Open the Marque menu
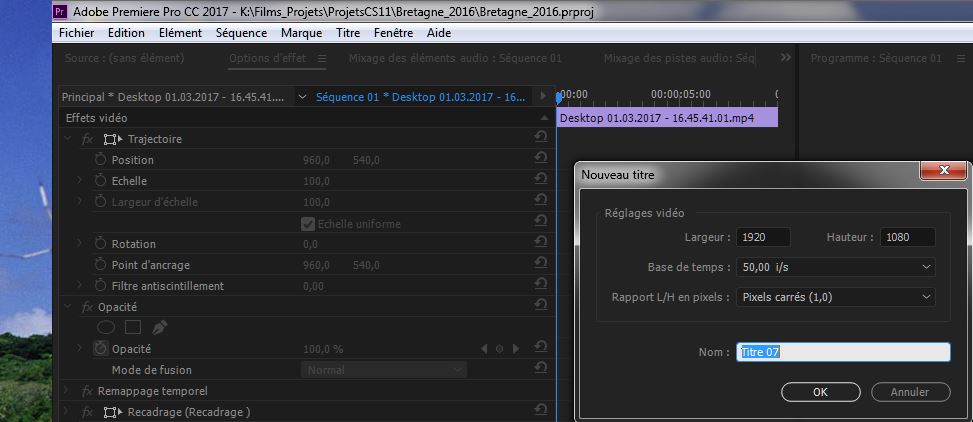Screen dimensions: 973x422 [301, 33]
